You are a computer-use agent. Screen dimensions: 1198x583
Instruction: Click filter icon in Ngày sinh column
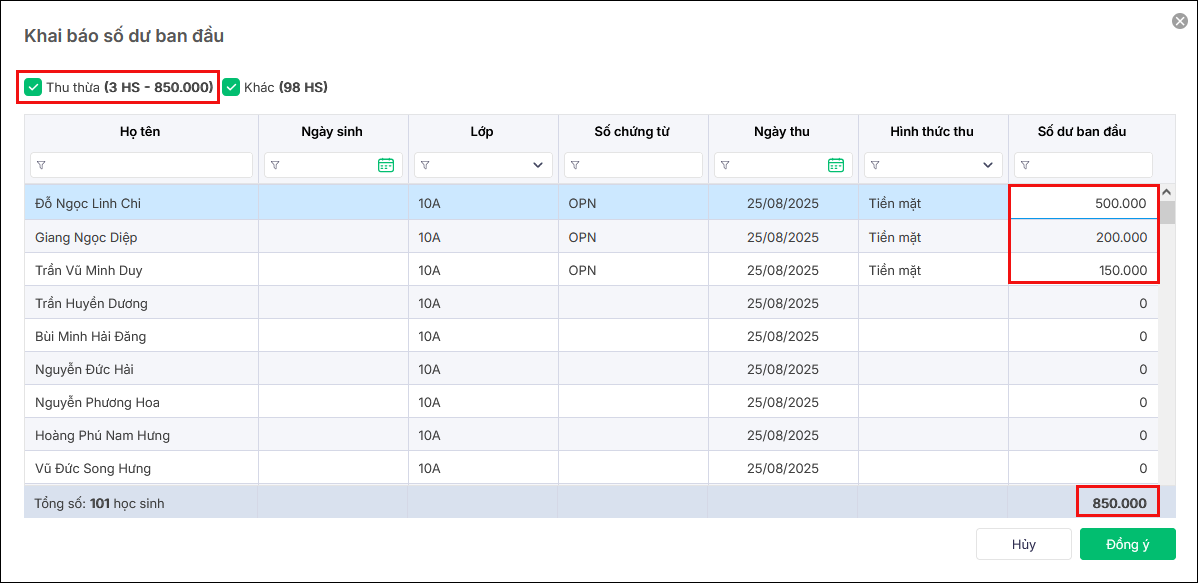(275, 165)
